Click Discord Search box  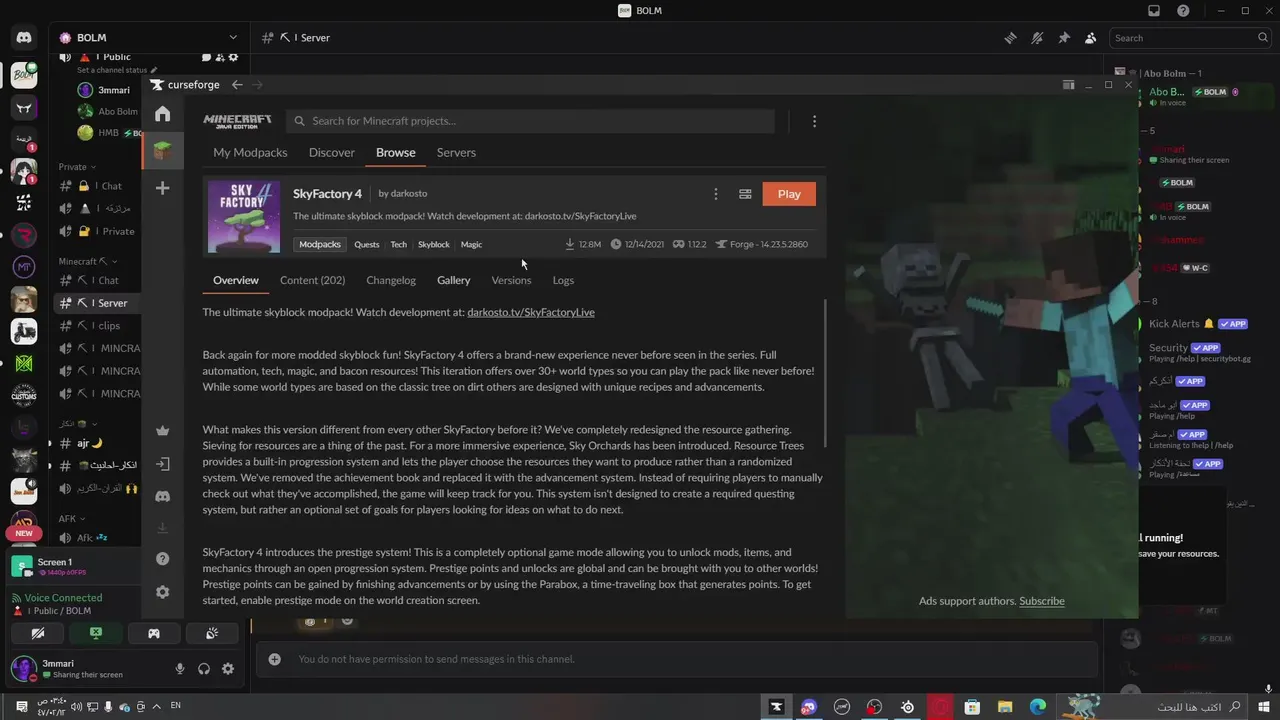[1190, 38]
